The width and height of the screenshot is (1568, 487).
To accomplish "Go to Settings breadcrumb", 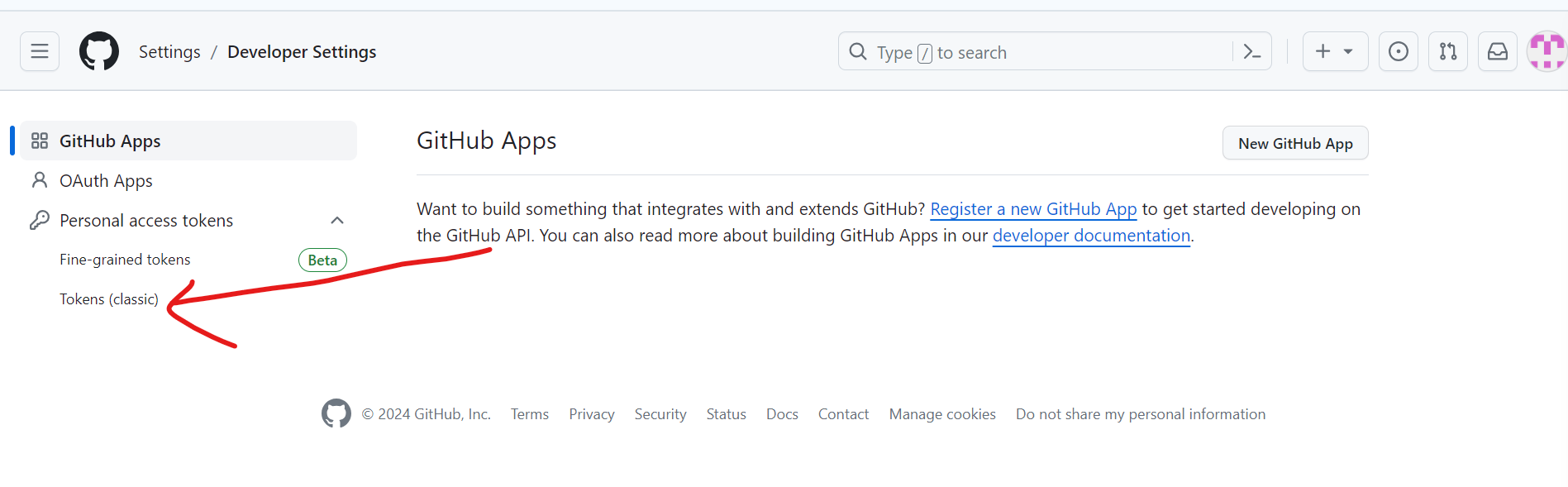I will point(169,52).
